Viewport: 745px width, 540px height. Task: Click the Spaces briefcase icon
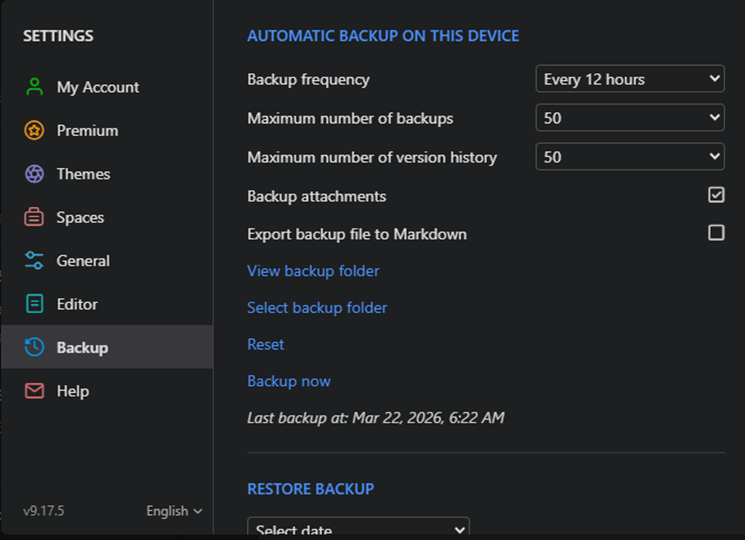click(35, 217)
